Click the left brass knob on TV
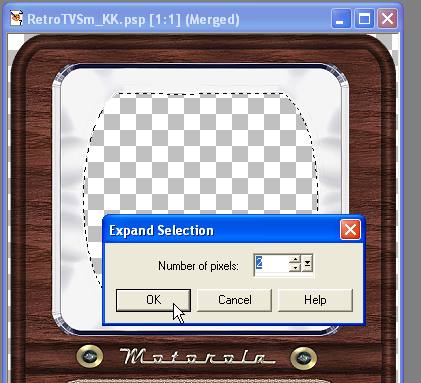Image resolution: width=421 pixels, height=383 pixels. coord(89,357)
